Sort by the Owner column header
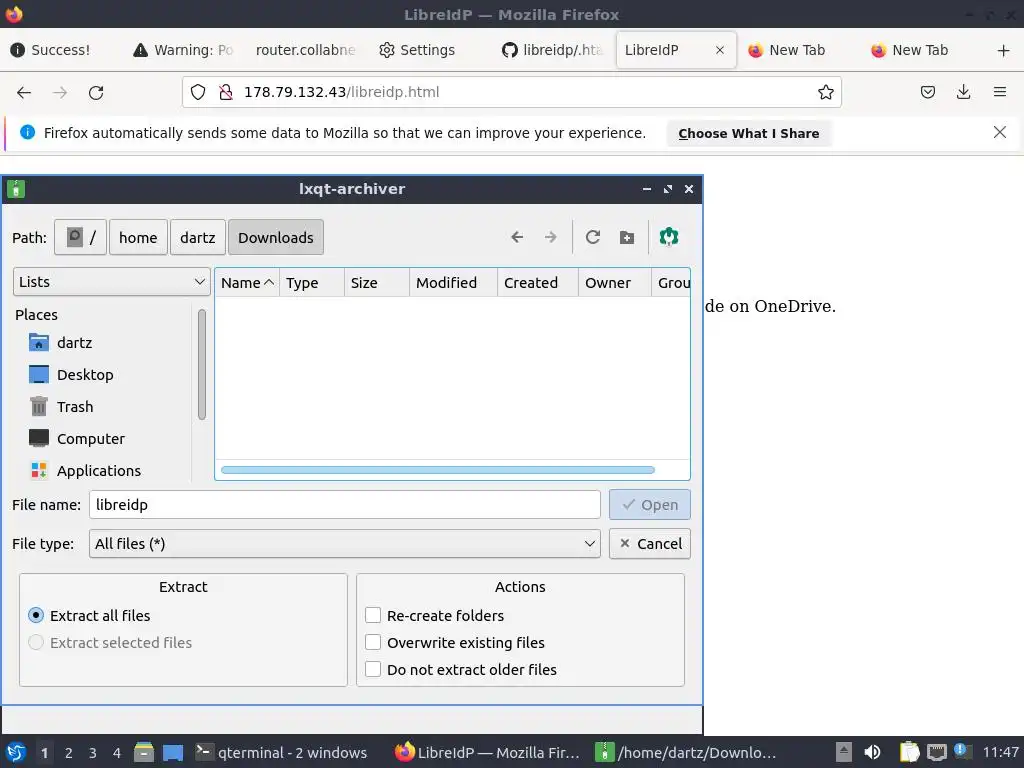The width and height of the screenshot is (1024, 768). [x=615, y=283]
